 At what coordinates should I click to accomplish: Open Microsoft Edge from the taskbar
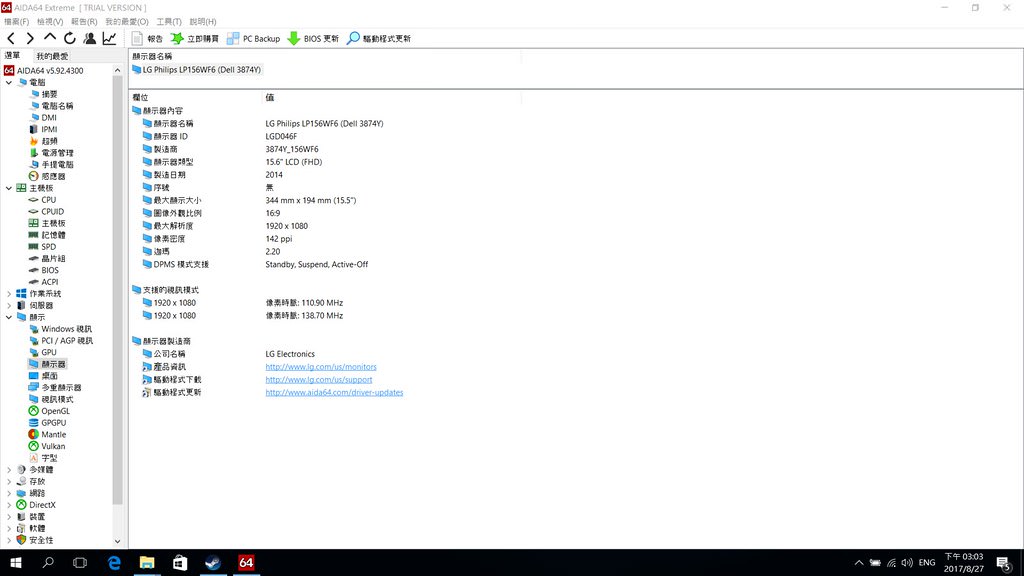[114, 562]
